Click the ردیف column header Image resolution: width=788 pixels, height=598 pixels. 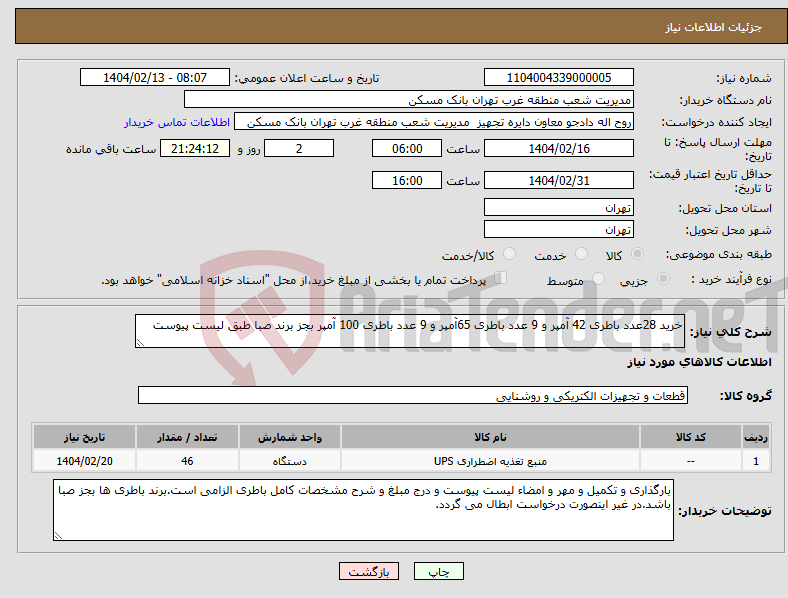tap(756, 437)
